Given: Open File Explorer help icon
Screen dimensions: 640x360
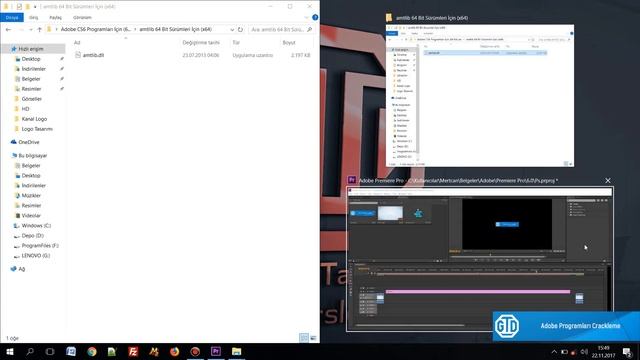Looking at the screenshot, I should pyautogui.click(x=315, y=18).
